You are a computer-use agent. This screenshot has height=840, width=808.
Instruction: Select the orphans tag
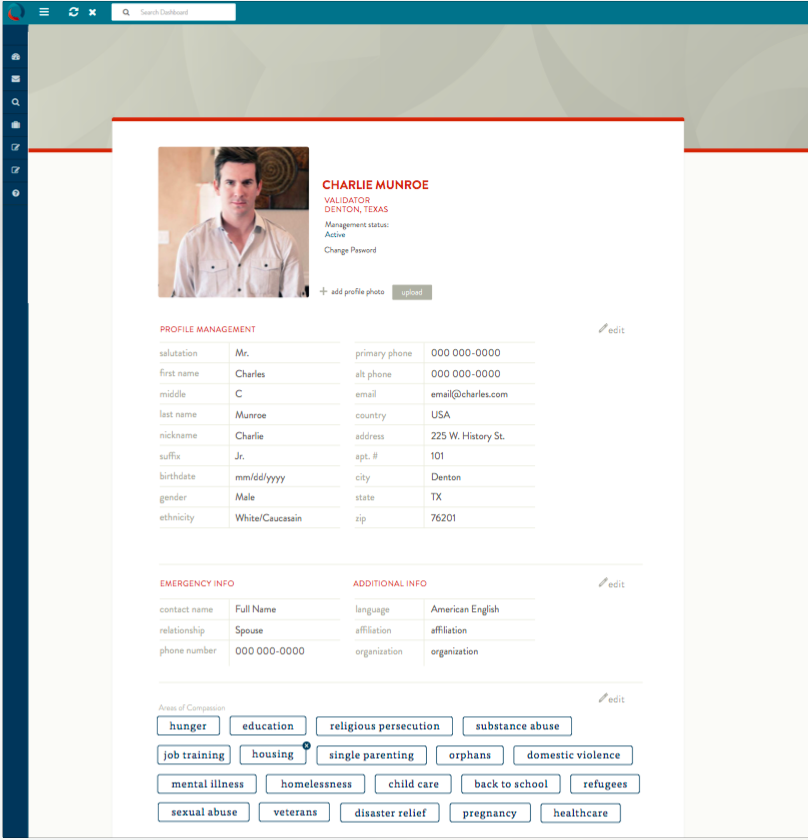coord(470,755)
